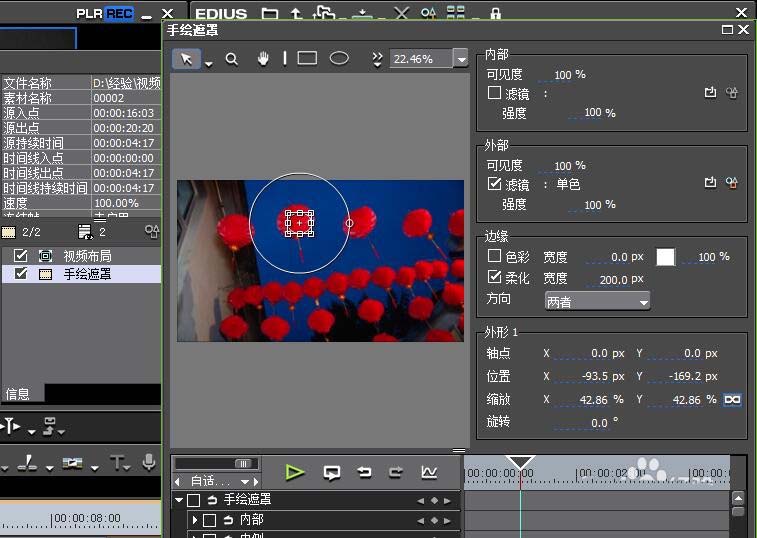Select the ellipse mask shape tool
The height and width of the screenshot is (538, 757).
[339, 58]
